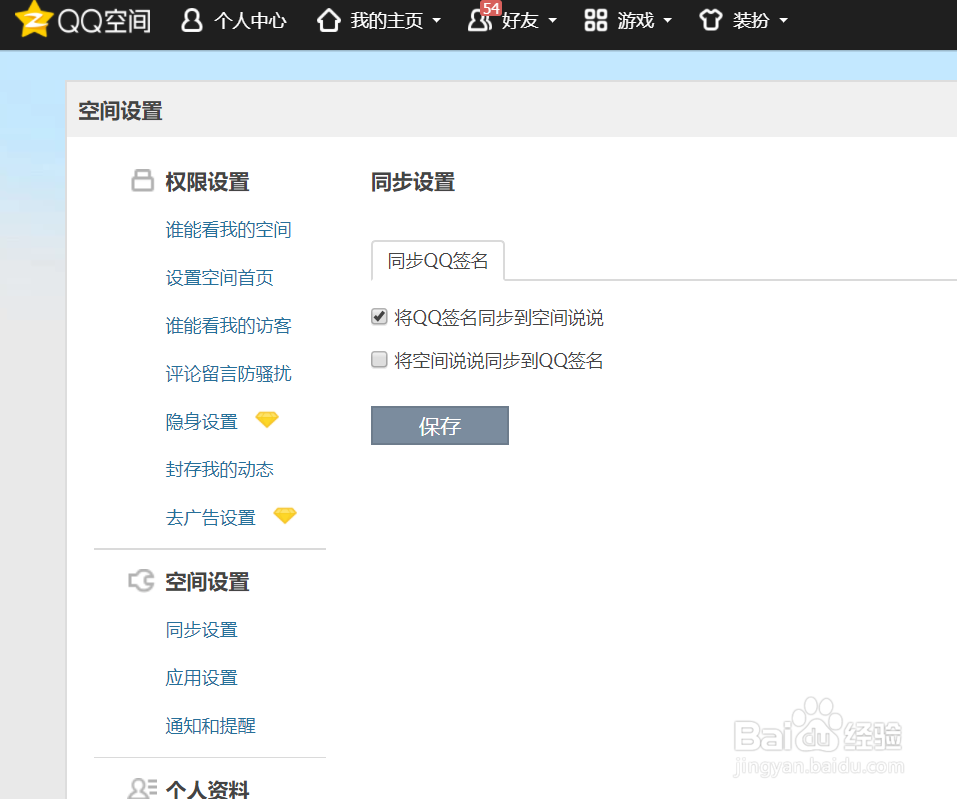Uncheck 将QQ签名同步到空间说说

tap(379, 316)
